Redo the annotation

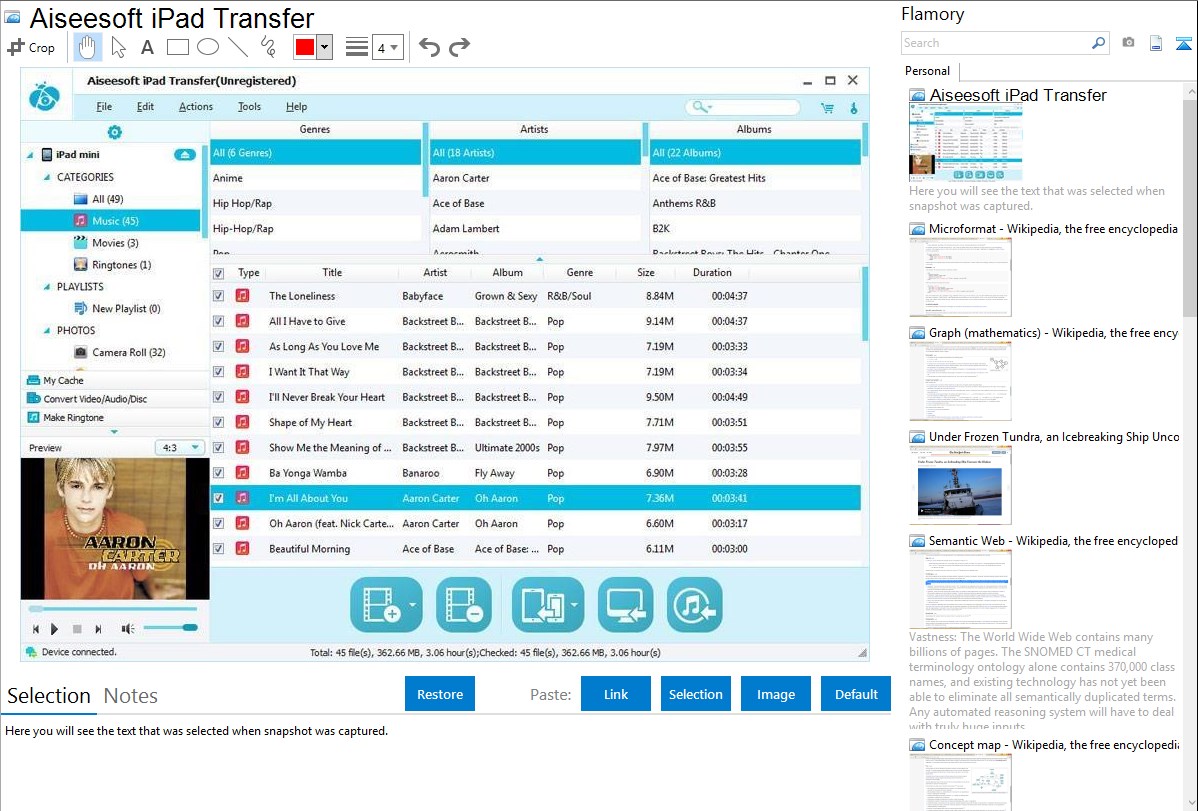click(459, 47)
